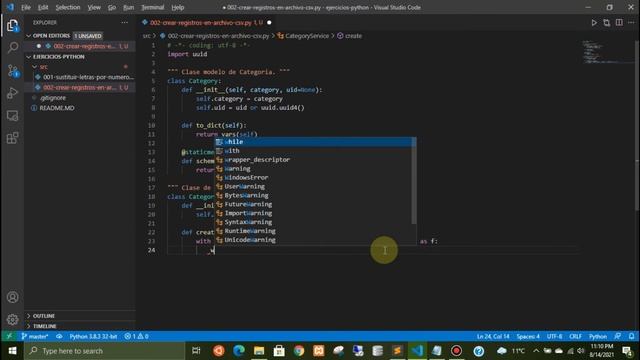Click the master branch indicator

(x=35, y=336)
